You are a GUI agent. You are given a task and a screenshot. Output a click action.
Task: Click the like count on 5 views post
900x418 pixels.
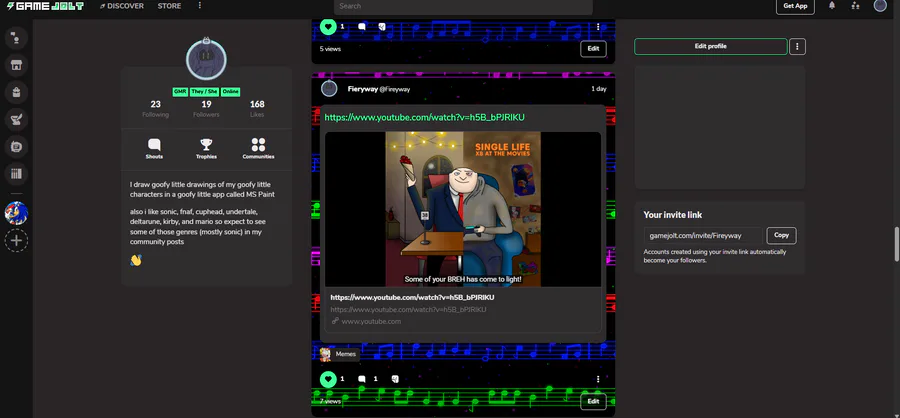point(342,26)
